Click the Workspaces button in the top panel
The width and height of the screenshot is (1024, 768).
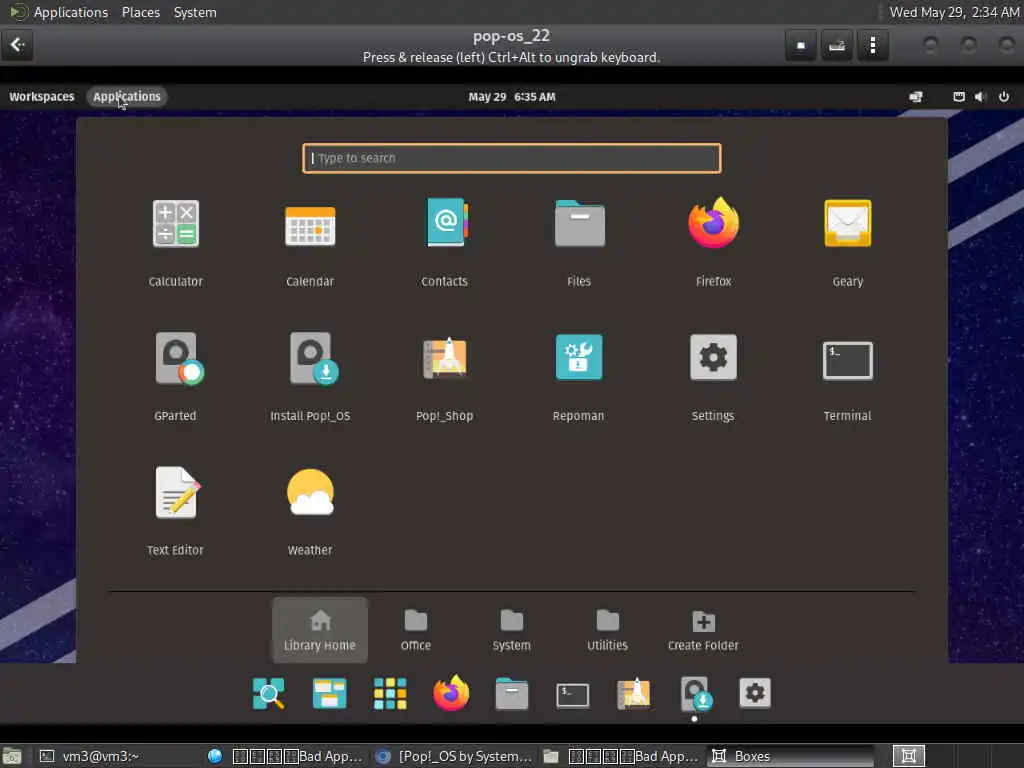coord(42,97)
